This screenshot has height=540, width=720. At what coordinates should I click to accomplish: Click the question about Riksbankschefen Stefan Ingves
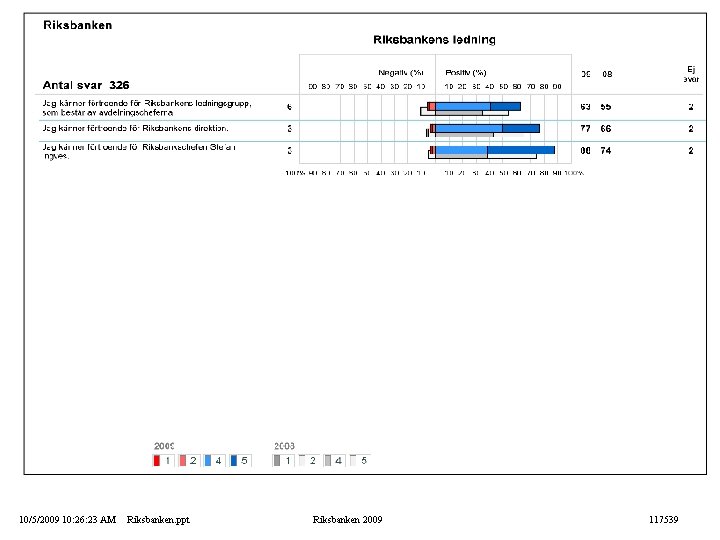point(139,152)
